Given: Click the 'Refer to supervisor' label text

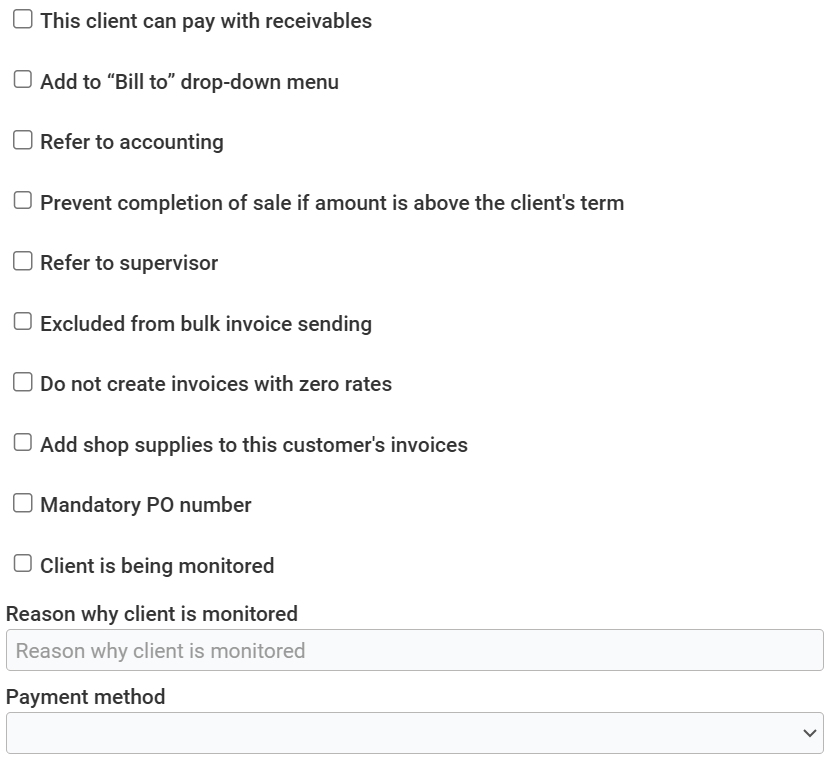Looking at the screenshot, I should point(129,263).
